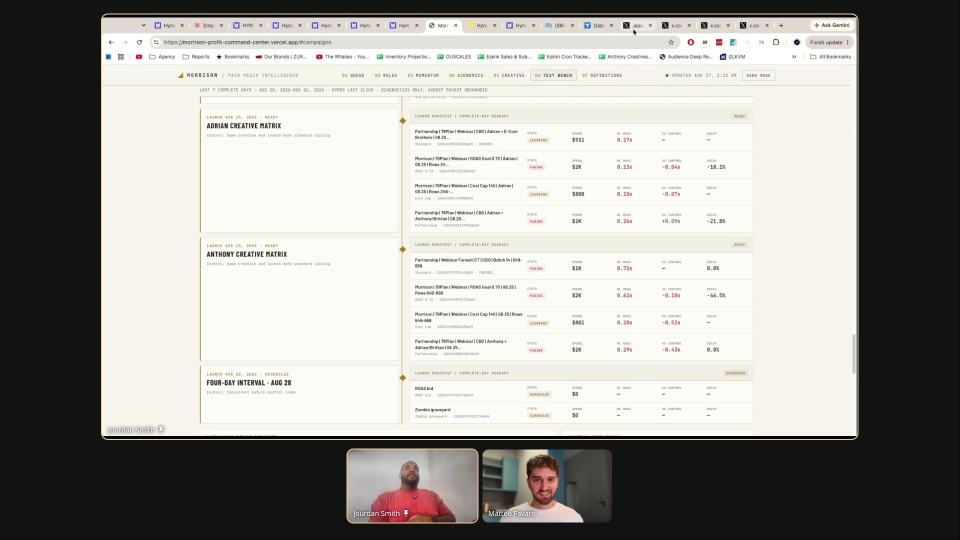Open the Eskiin Sales & Sub bookmark

point(504,57)
